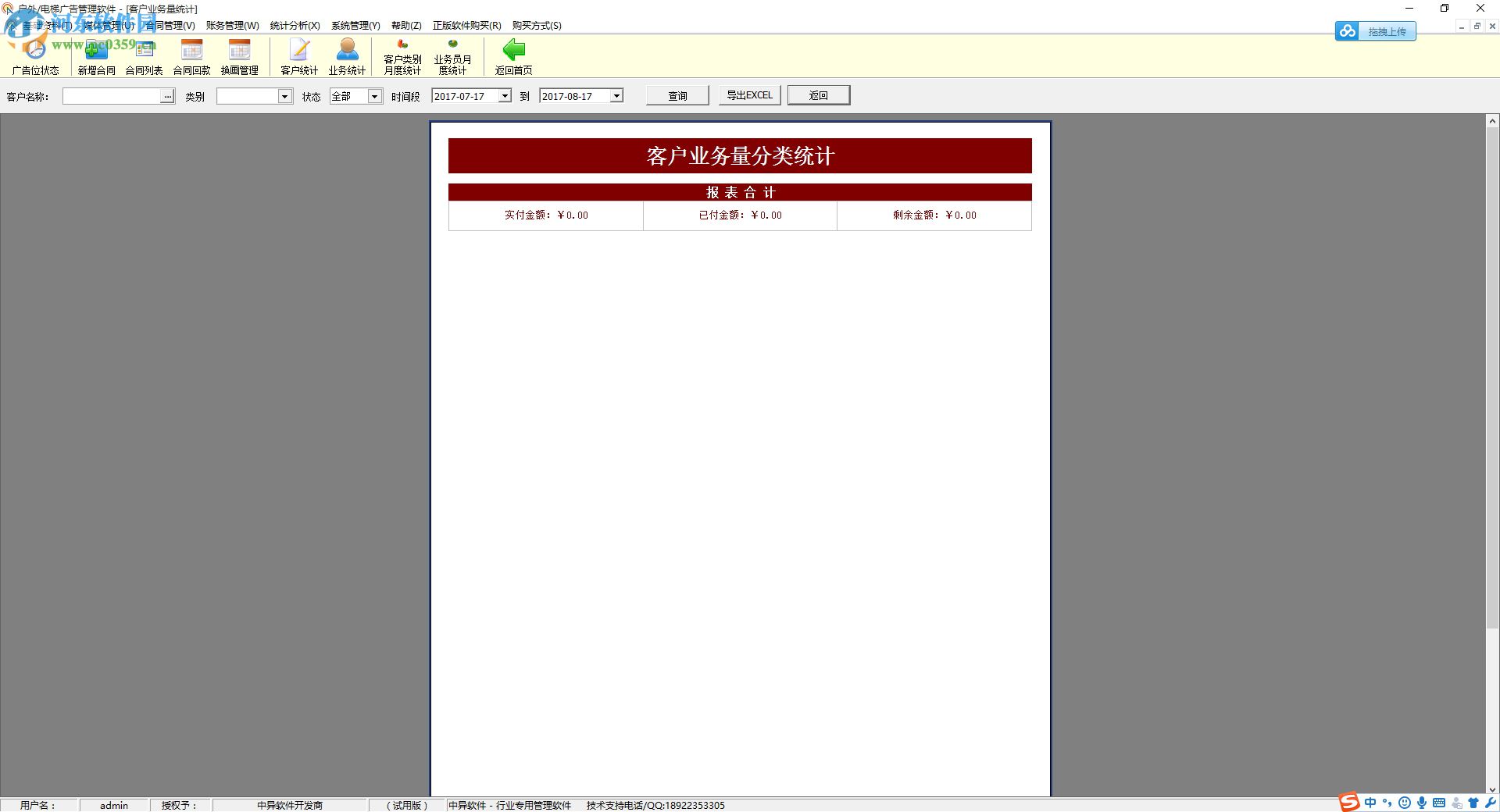This screenshot has width=1500, height=812.
Task: Open 换画管理 in the toolbar
Action: click(x=239, y=57)
